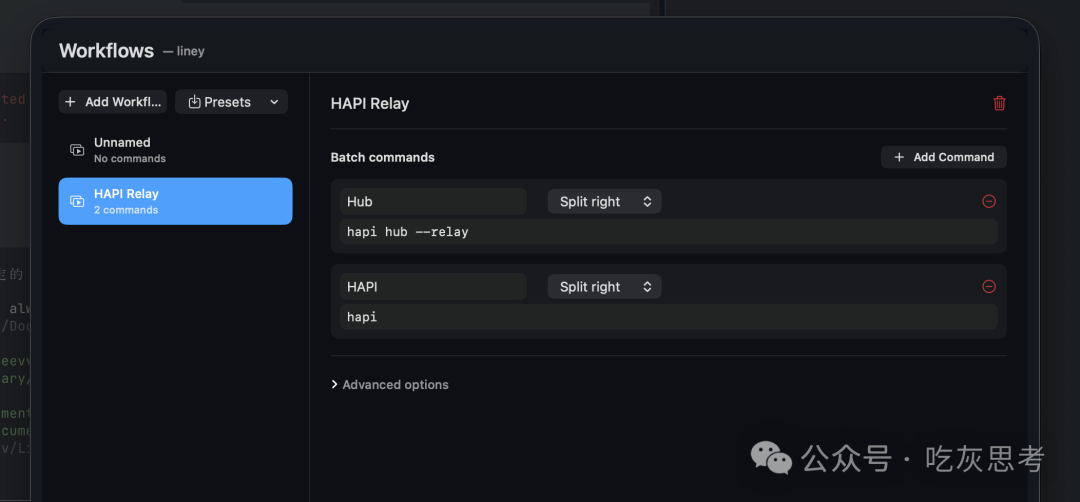The width and height of the screenshot is (1080, 502).
Task: Click the Add Command button
Action: [944, 157]
